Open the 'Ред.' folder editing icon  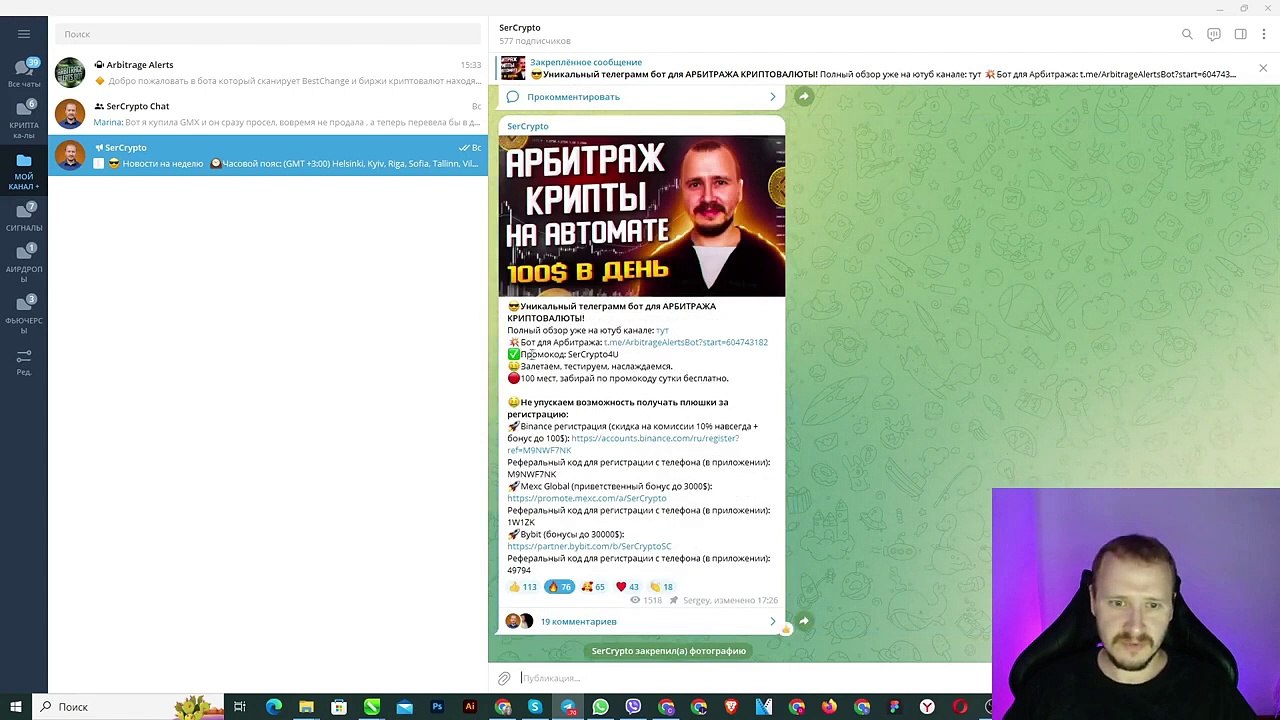pyautogui.click(x=24, y=362)
